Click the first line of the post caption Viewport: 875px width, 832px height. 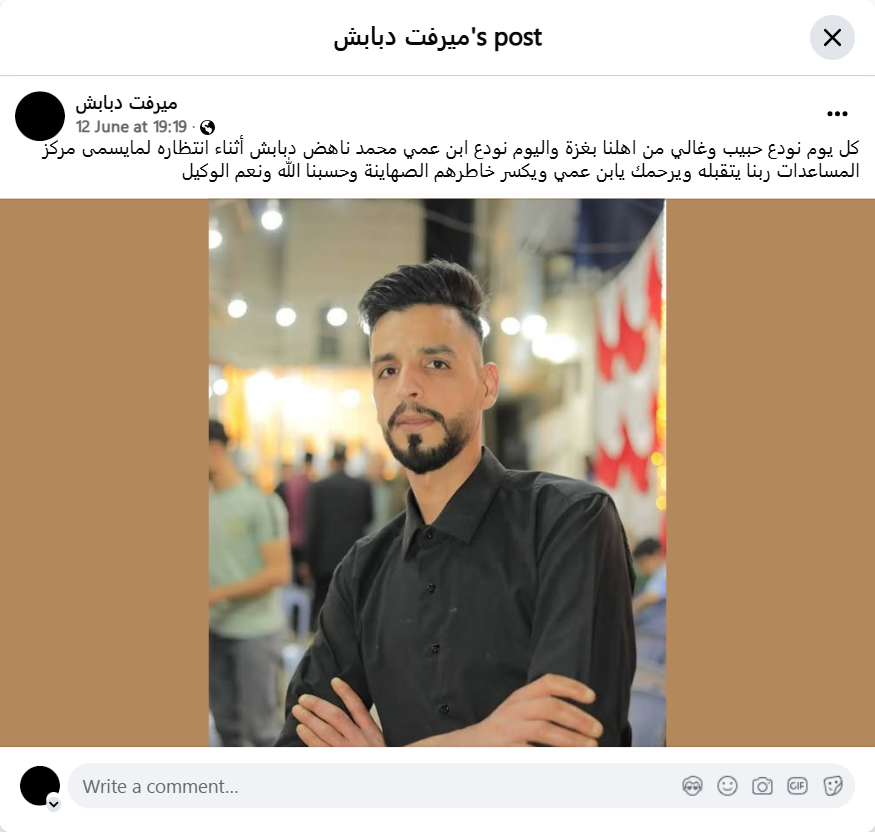pyautogui.click(x=450, y=149)
